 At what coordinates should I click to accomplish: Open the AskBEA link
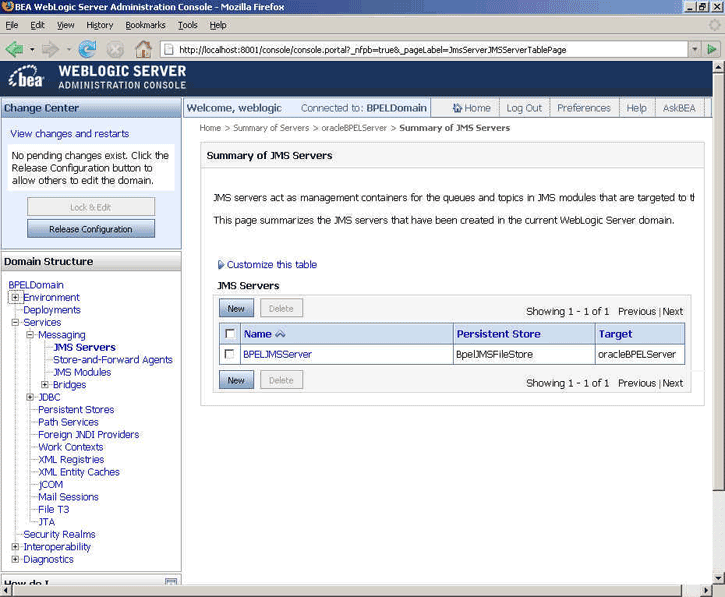point(679,108)
